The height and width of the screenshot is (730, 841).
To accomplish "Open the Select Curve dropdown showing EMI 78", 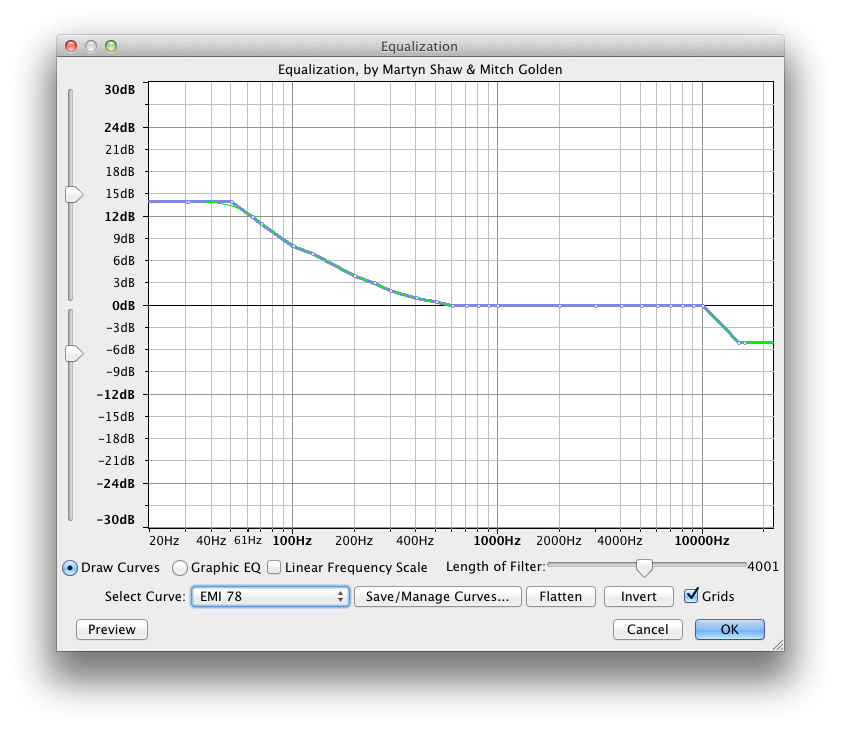I will [269, 597].
